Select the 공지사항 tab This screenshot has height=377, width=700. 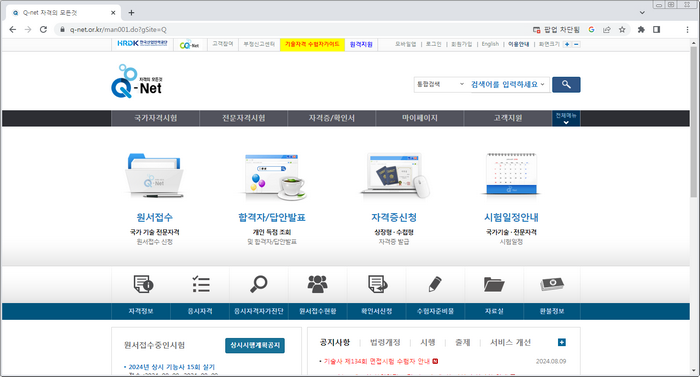(335, 343)
